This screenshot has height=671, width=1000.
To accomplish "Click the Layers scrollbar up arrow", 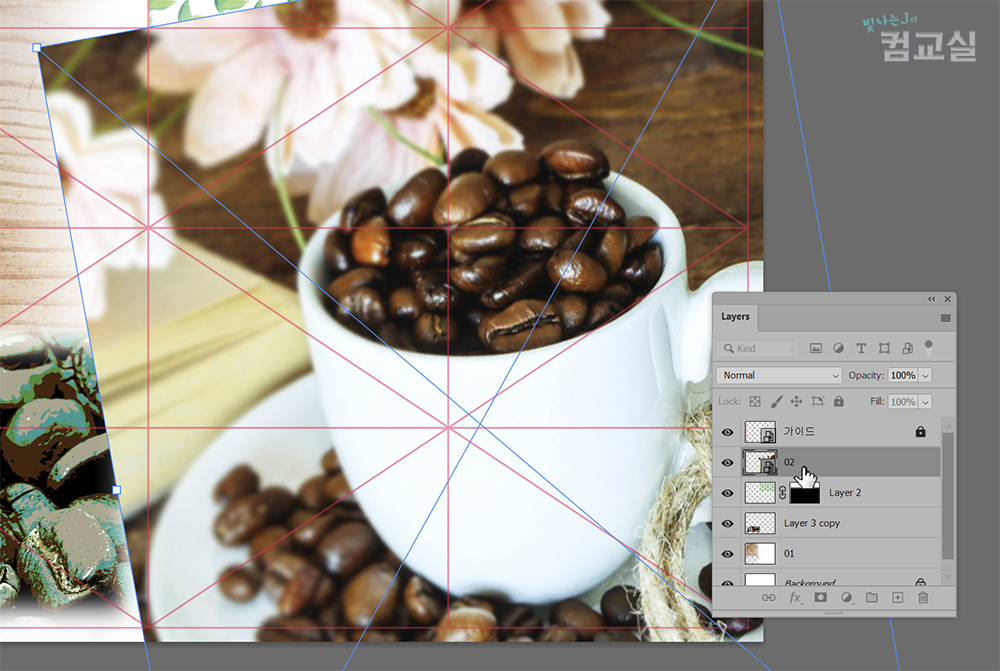I will click(948, 425).
